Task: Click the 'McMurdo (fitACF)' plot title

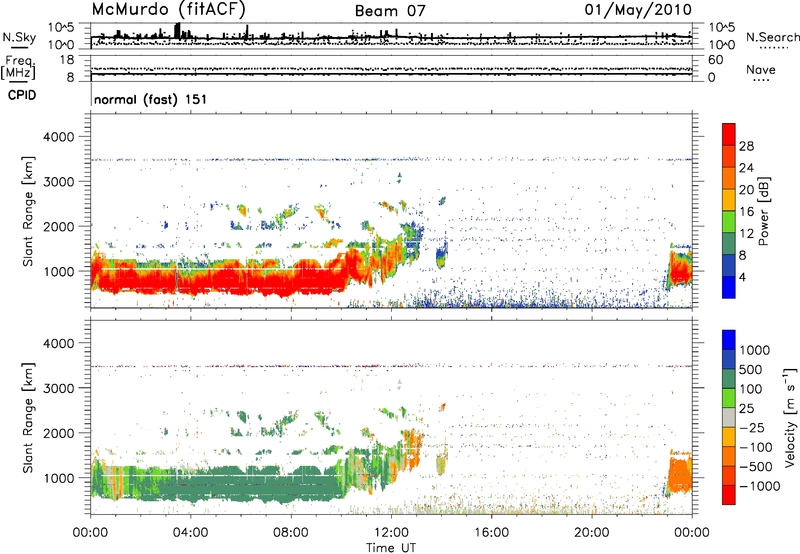Action: 168,10
